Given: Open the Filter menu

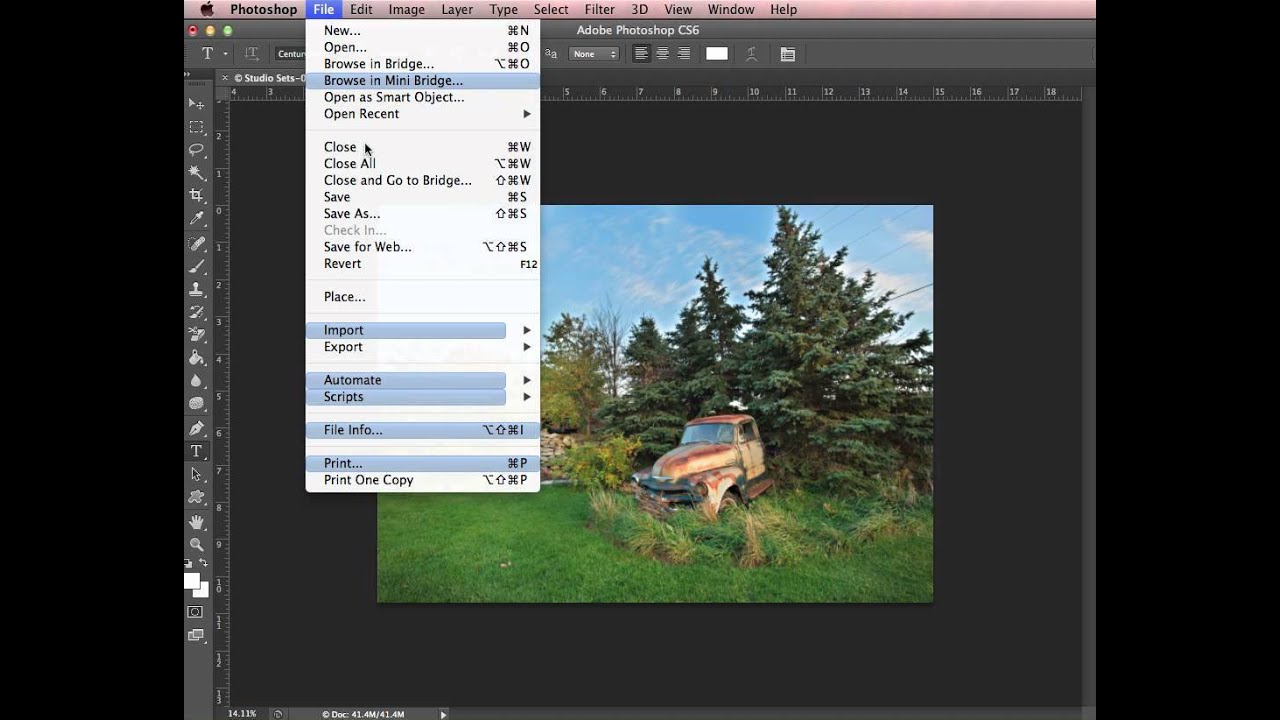Looking at the screenshot, I should (600, 9).
